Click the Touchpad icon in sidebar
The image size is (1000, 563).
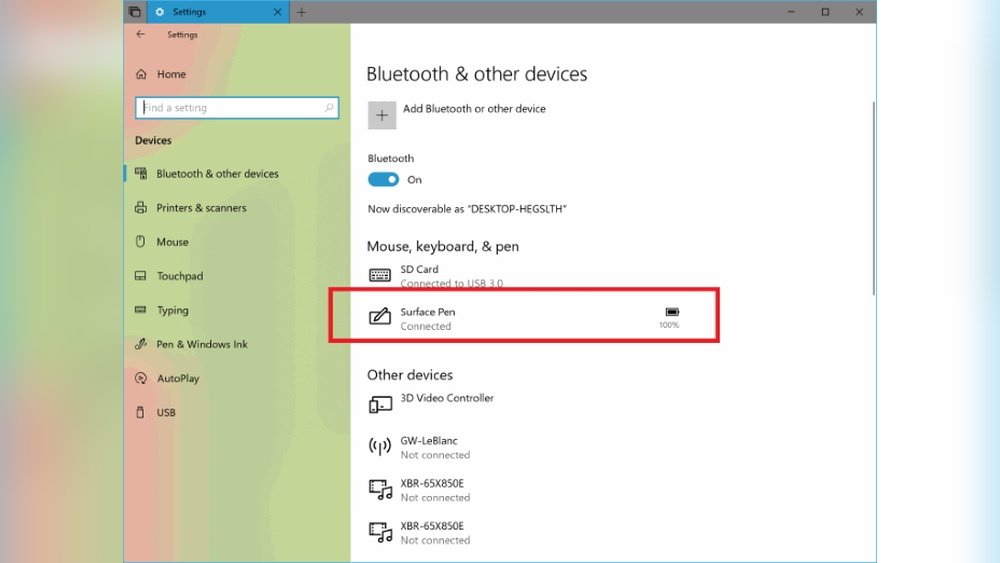click(x=140, y=275)
